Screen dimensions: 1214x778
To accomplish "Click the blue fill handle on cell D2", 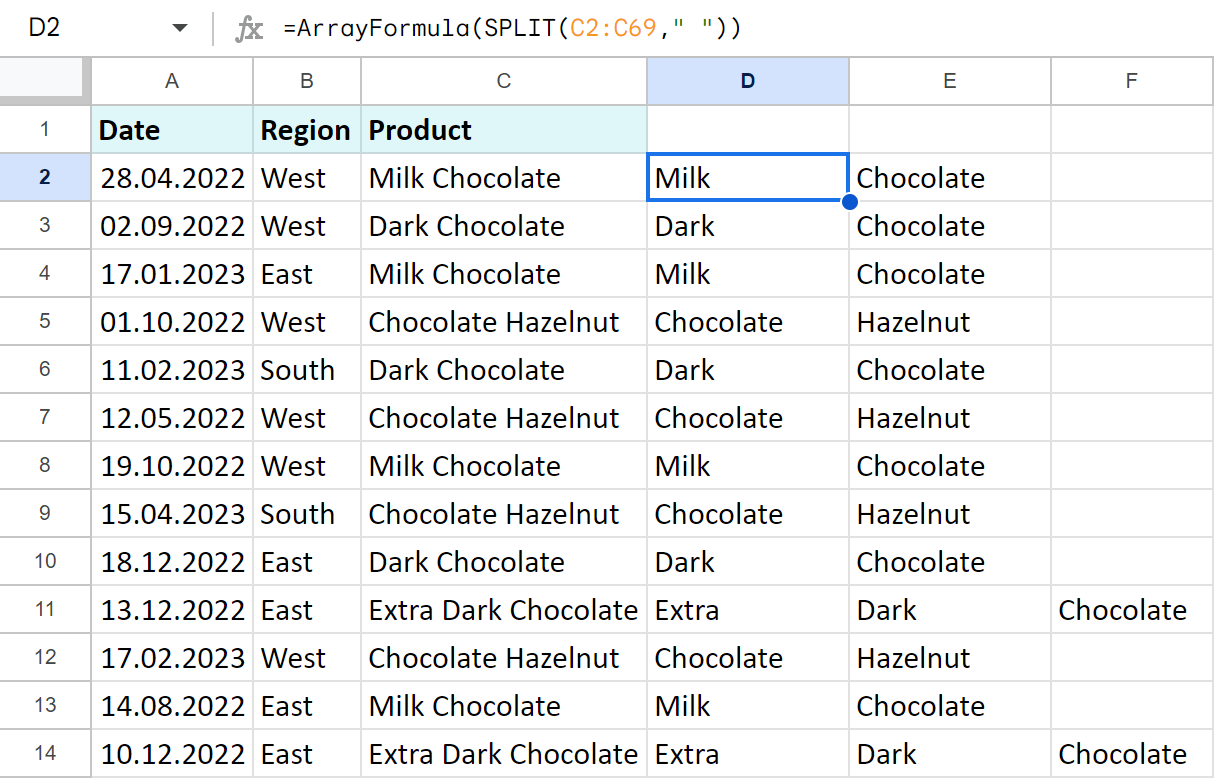I will pyautogui.click(x=848, y=202).
